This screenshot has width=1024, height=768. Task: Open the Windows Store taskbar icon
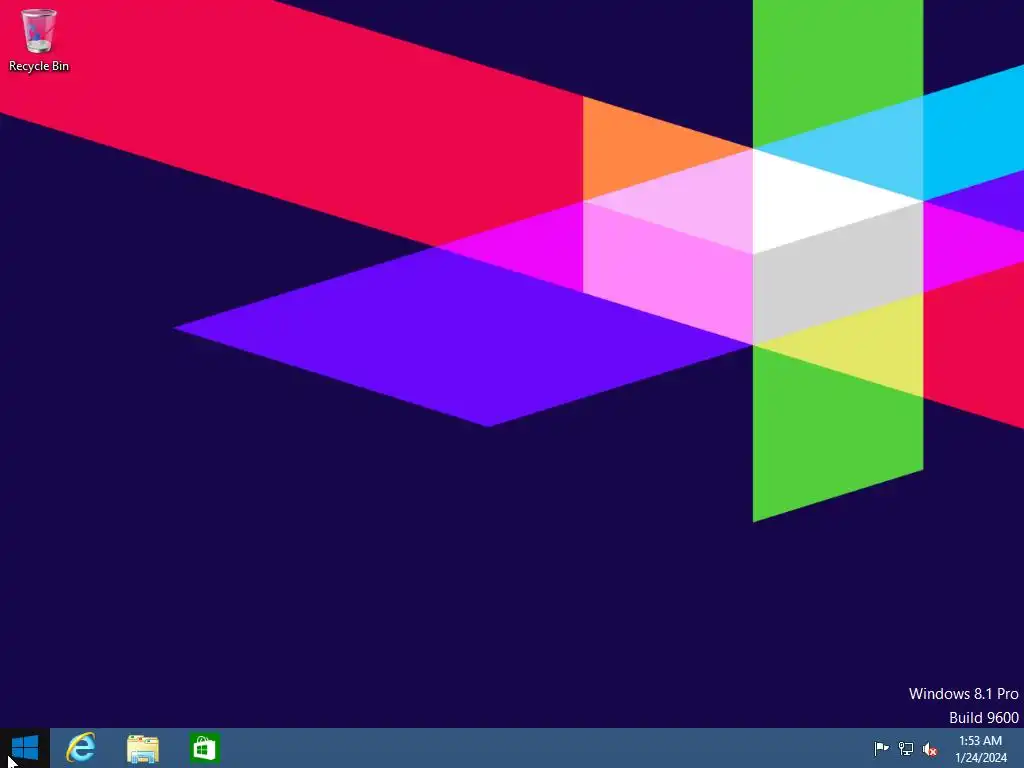click(x=204, y=748)
